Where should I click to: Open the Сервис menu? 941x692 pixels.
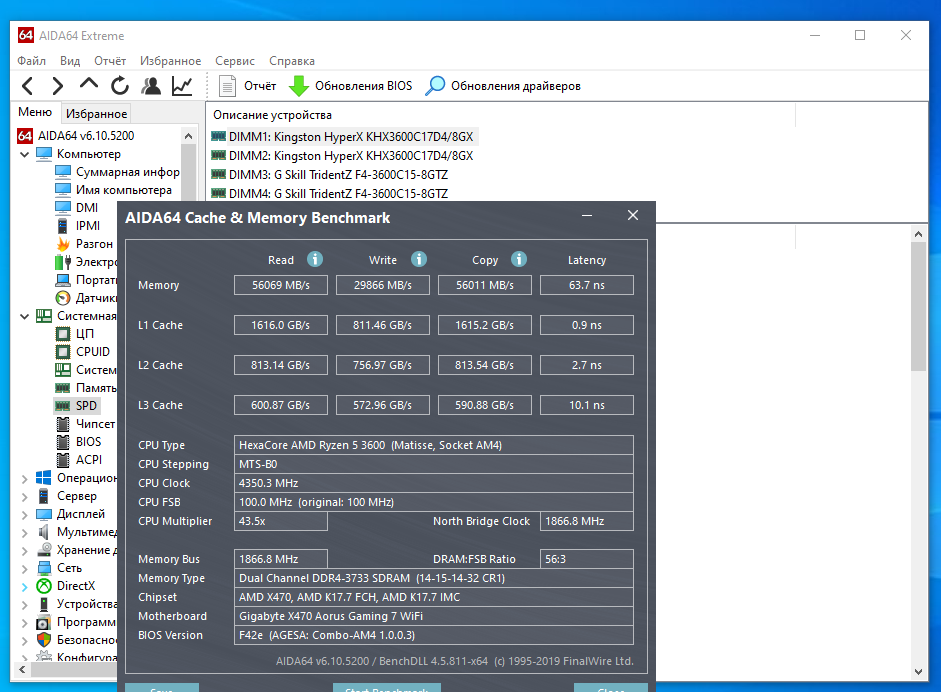(x=235, y=61)
